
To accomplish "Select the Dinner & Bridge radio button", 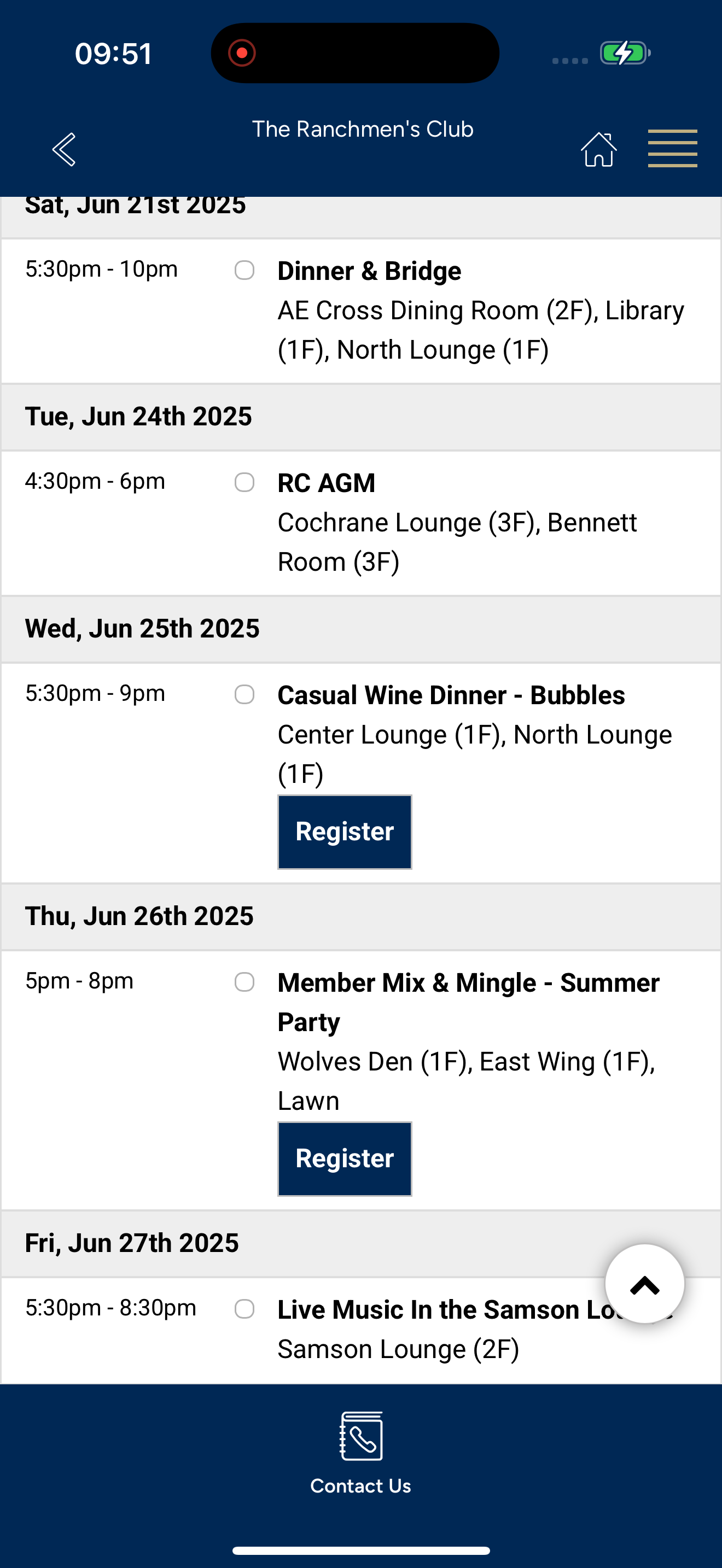I will click(x=244, y=270).
